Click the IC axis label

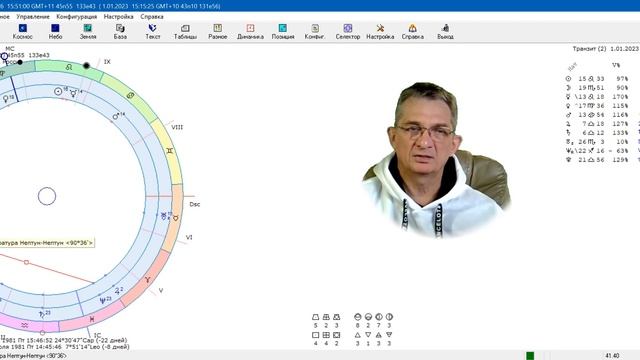tap(97, 335)
